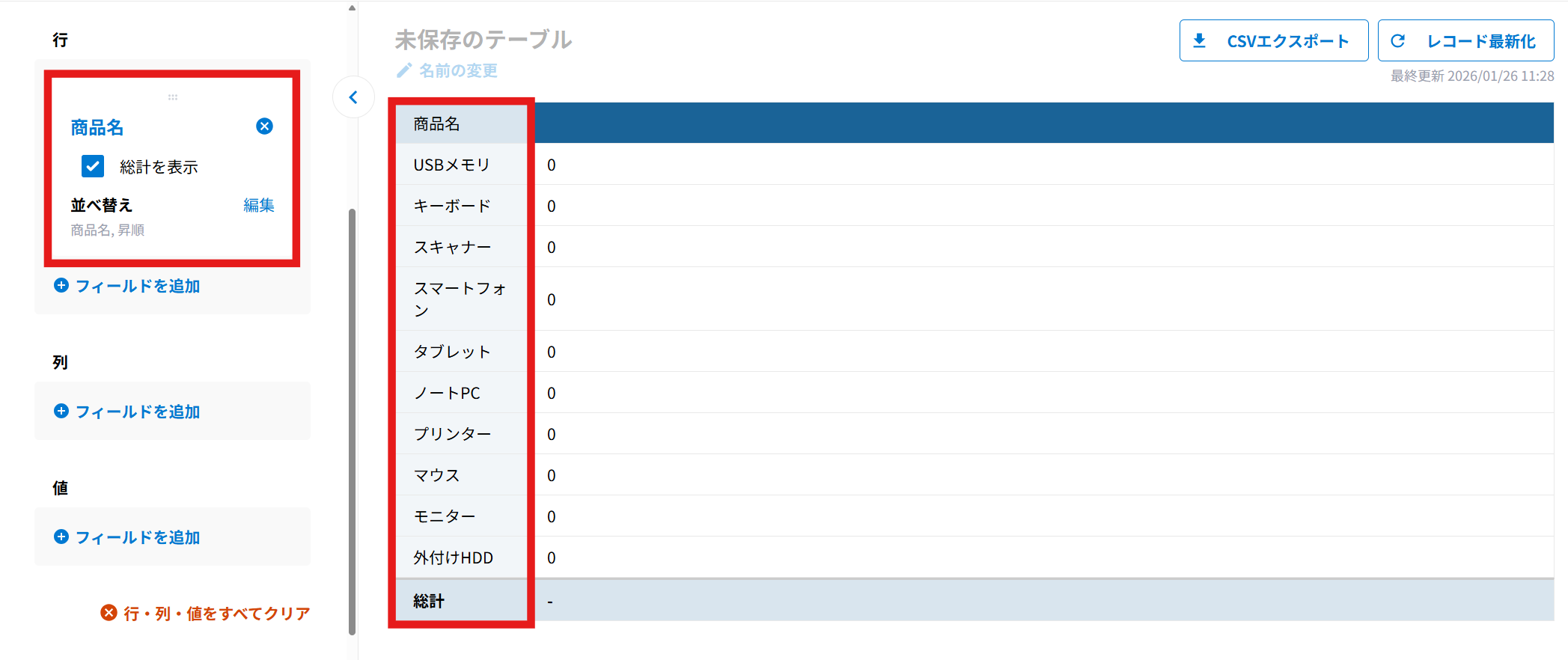Click the plus icon in the 列 section
1568x660 pixels.
[x=61, y=412]
